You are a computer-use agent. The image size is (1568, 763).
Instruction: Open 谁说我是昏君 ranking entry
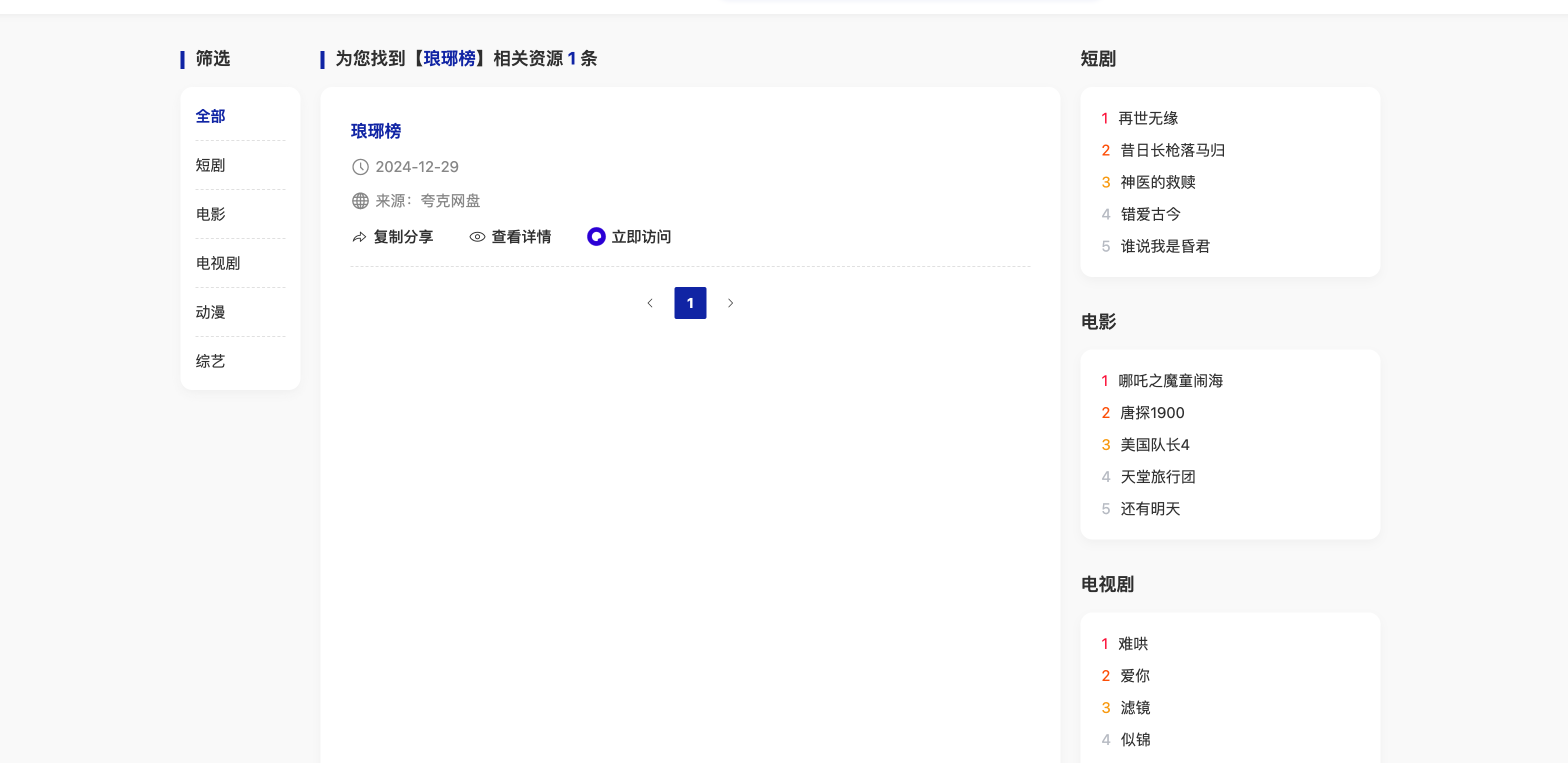tap(1165, 246)
